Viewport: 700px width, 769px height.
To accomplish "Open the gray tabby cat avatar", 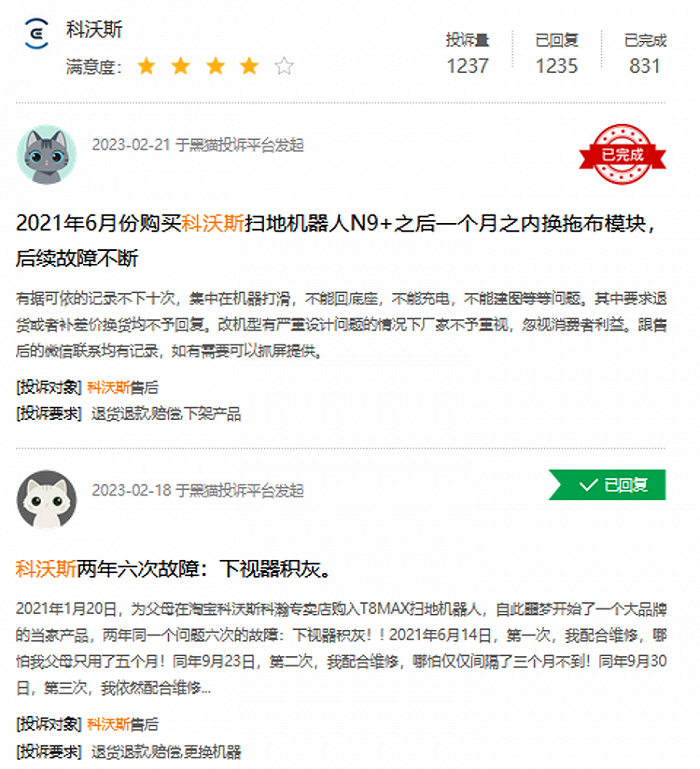I will click(47, 154).
